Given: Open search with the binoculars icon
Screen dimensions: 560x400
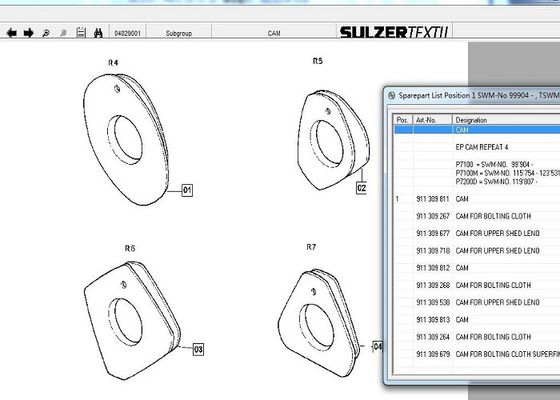Looking at the screenshot, I should [x=98, y=33].
